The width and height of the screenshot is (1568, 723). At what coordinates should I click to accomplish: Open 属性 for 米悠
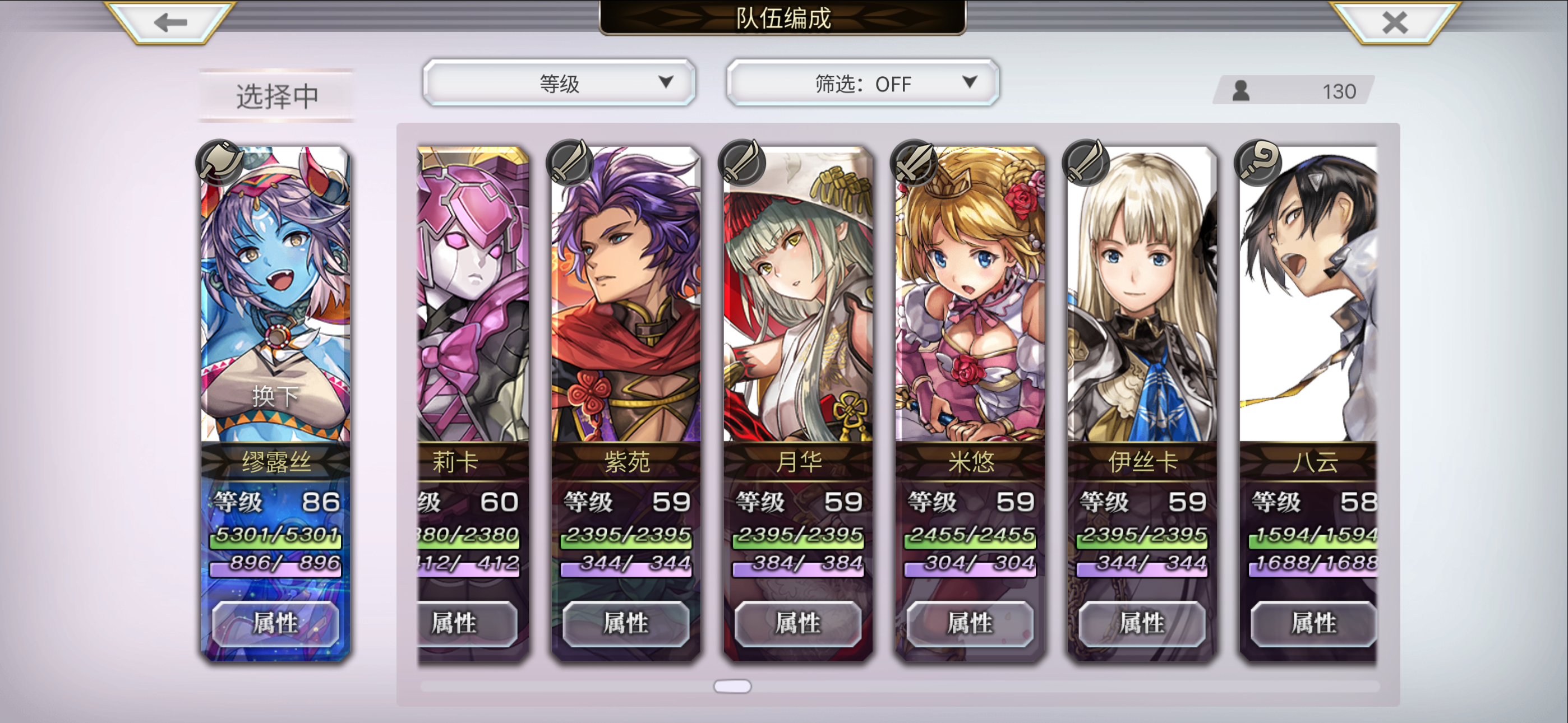point(970,623)
